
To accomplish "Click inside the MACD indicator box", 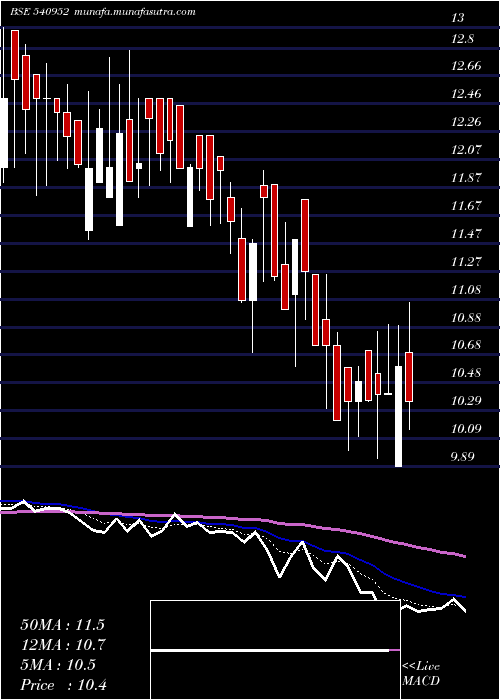I will tap(275, 650).
